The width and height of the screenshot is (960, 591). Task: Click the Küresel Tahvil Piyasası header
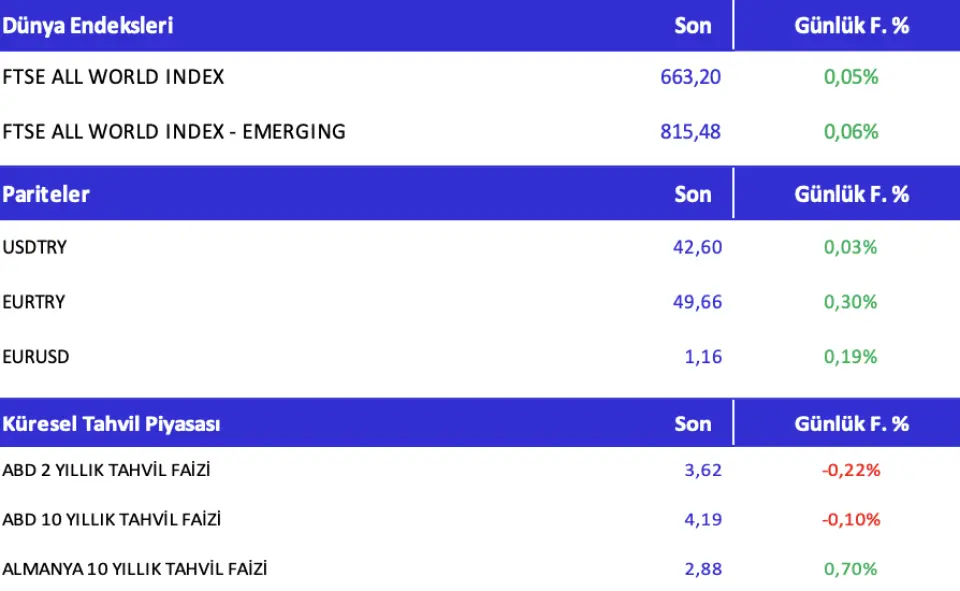pos(111,424)
